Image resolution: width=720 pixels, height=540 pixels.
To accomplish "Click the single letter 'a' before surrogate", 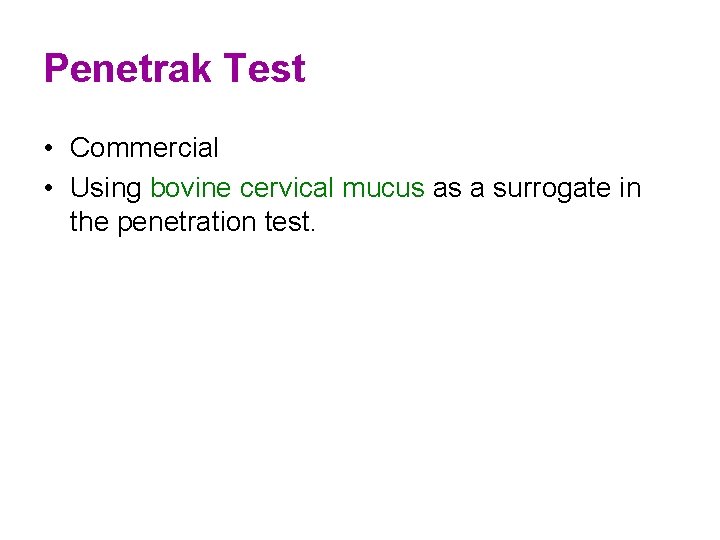I will (x=478, y=189).
